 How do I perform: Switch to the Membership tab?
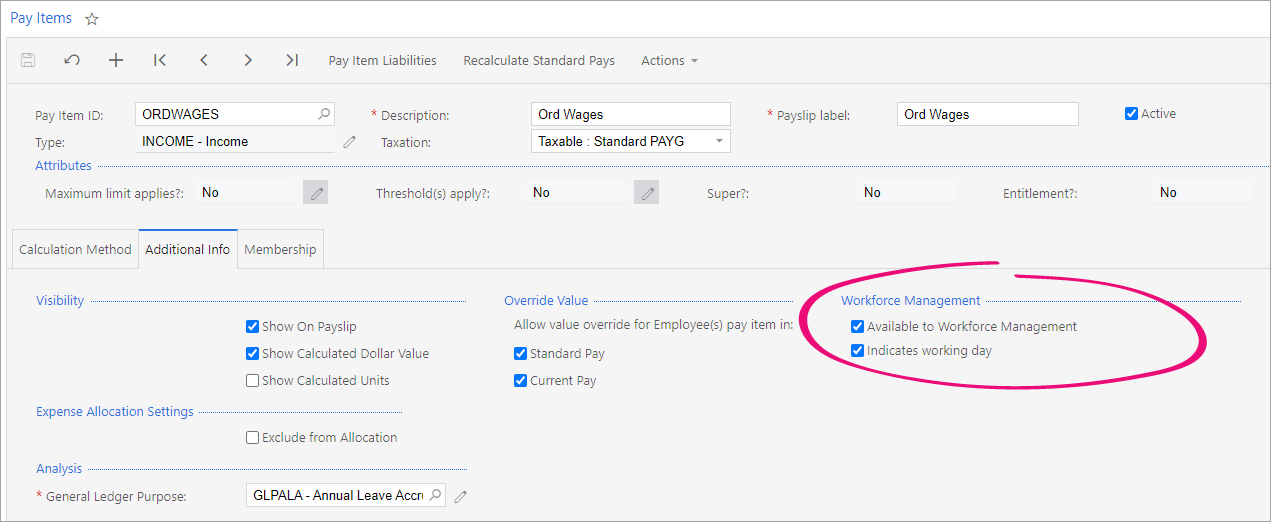pyautogui.click(x=280, y=250)
